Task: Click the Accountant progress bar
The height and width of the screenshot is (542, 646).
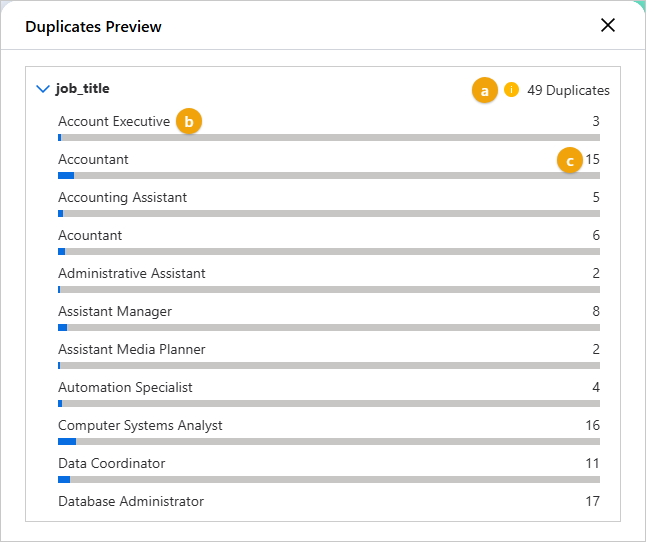Action: click(x=329, y=175)
